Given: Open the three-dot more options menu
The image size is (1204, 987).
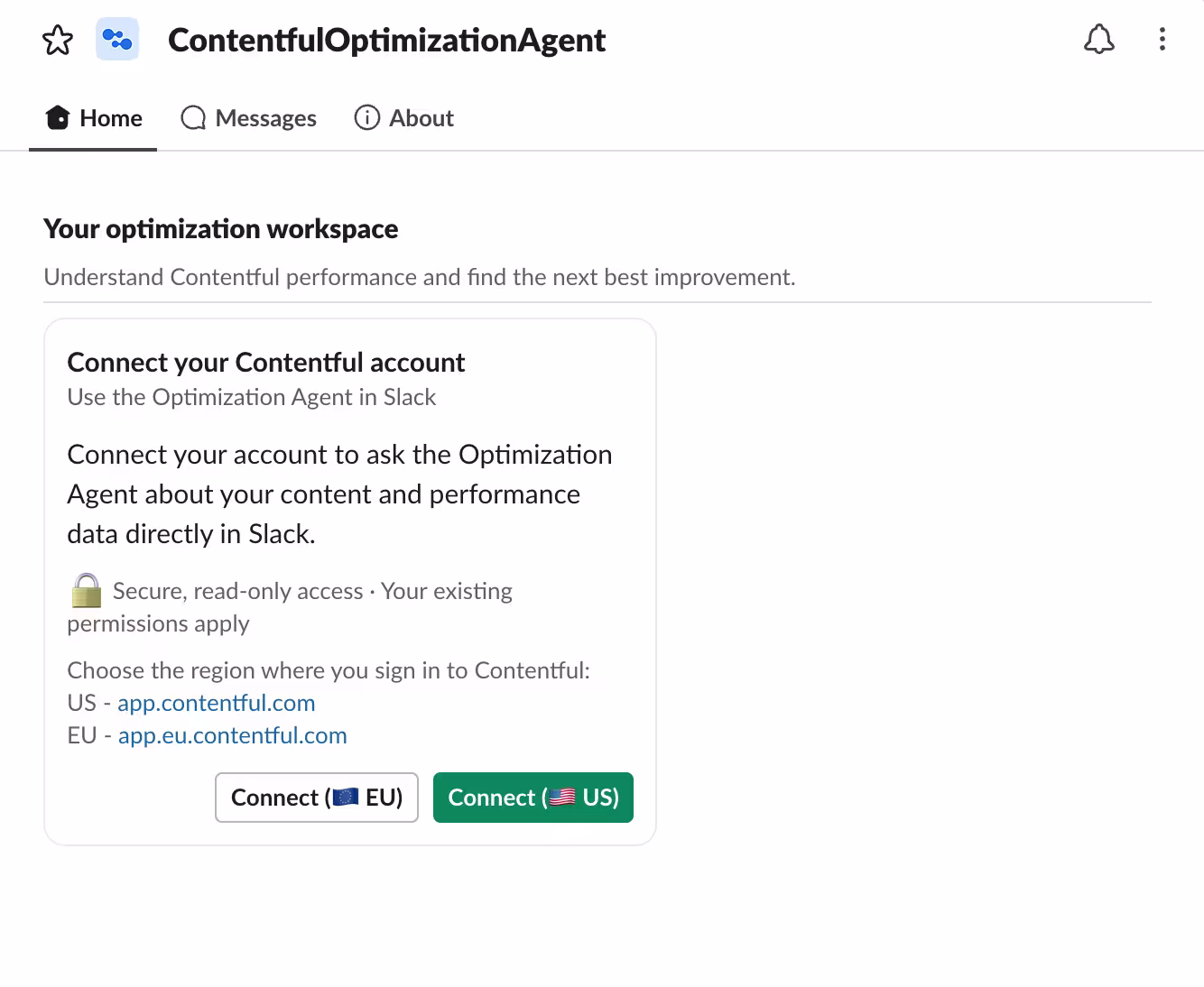Looking at the screenshot, I should tap(1162, 40).
